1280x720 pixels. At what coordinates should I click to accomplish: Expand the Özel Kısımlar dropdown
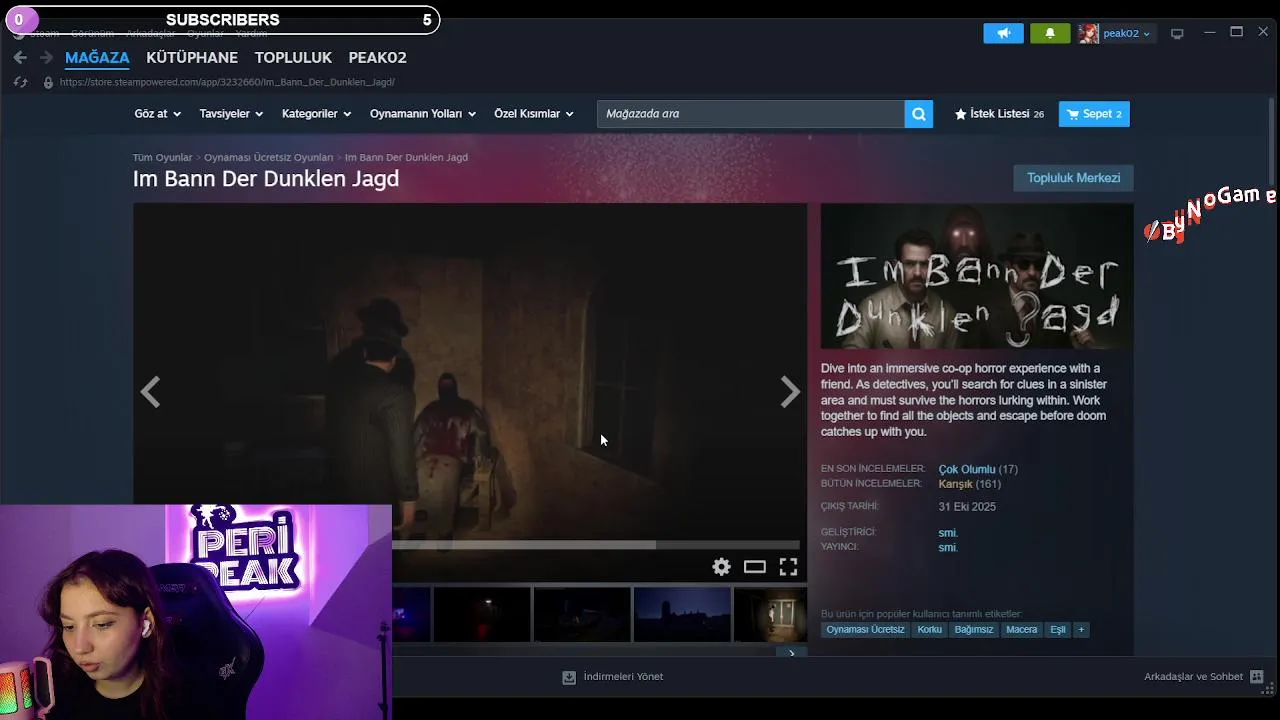(534, 114)
